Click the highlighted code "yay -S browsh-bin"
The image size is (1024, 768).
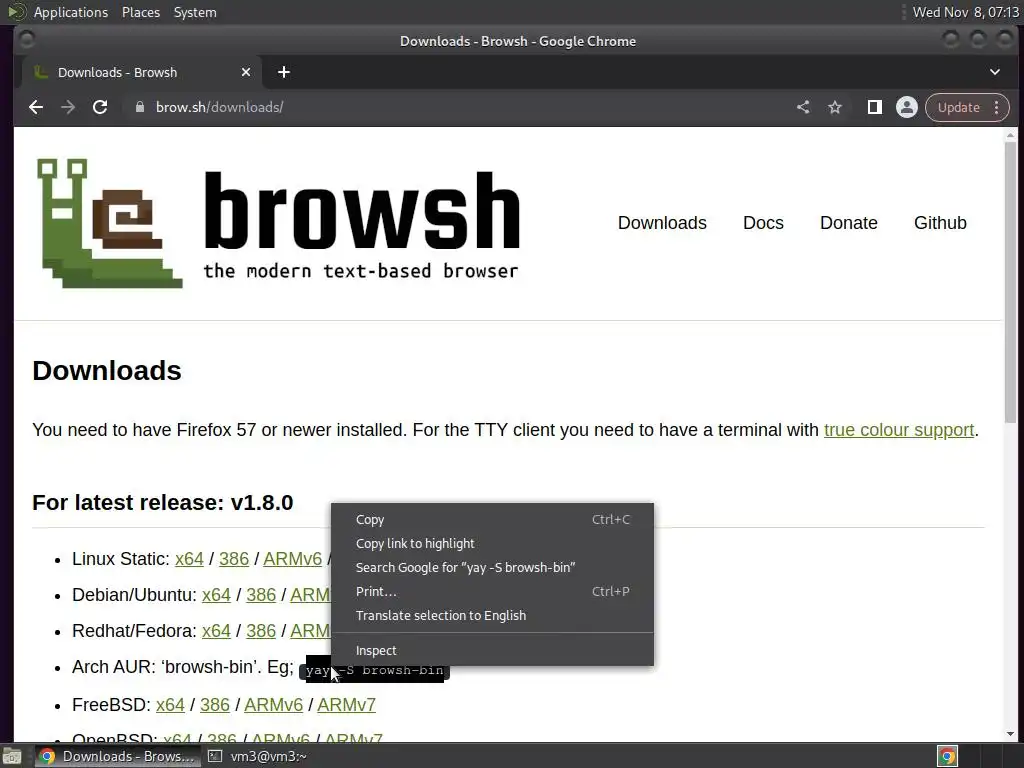coord(374,671)
